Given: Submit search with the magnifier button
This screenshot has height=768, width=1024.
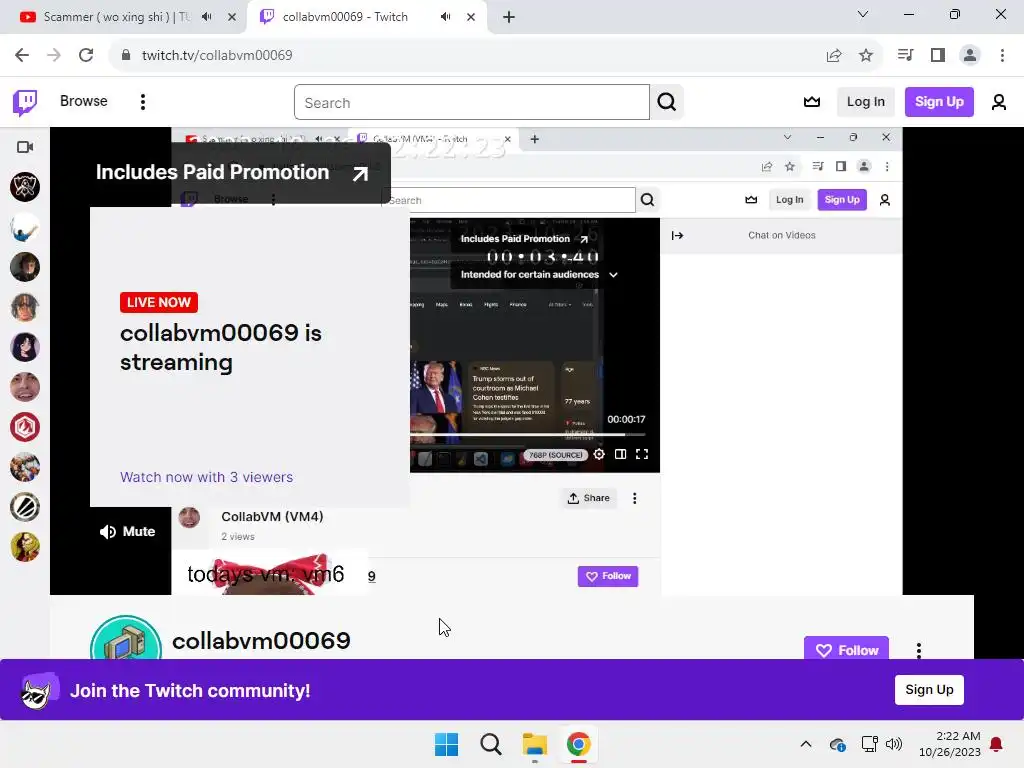Looking at the screenshot, I should coord(667,102).
